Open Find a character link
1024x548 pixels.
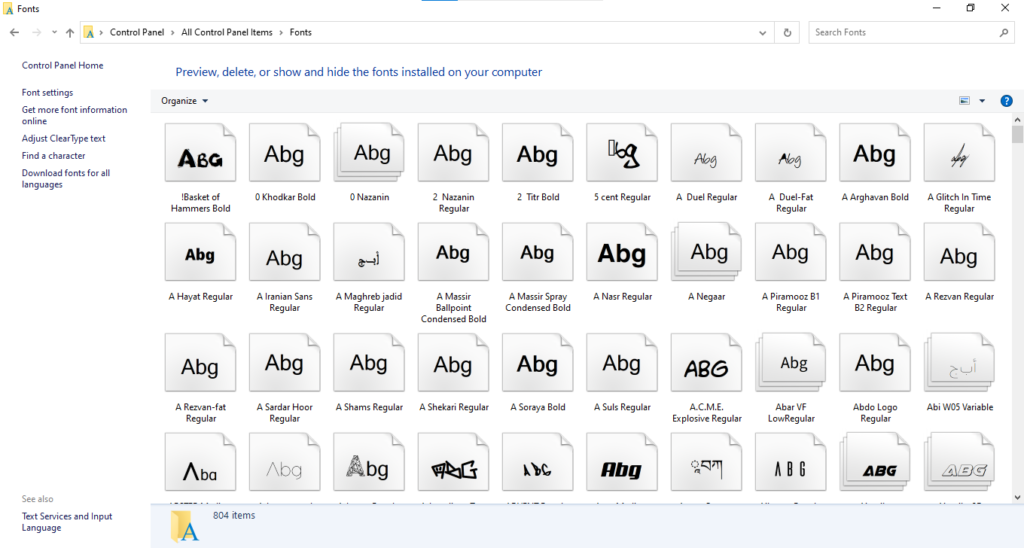point(54,155)
